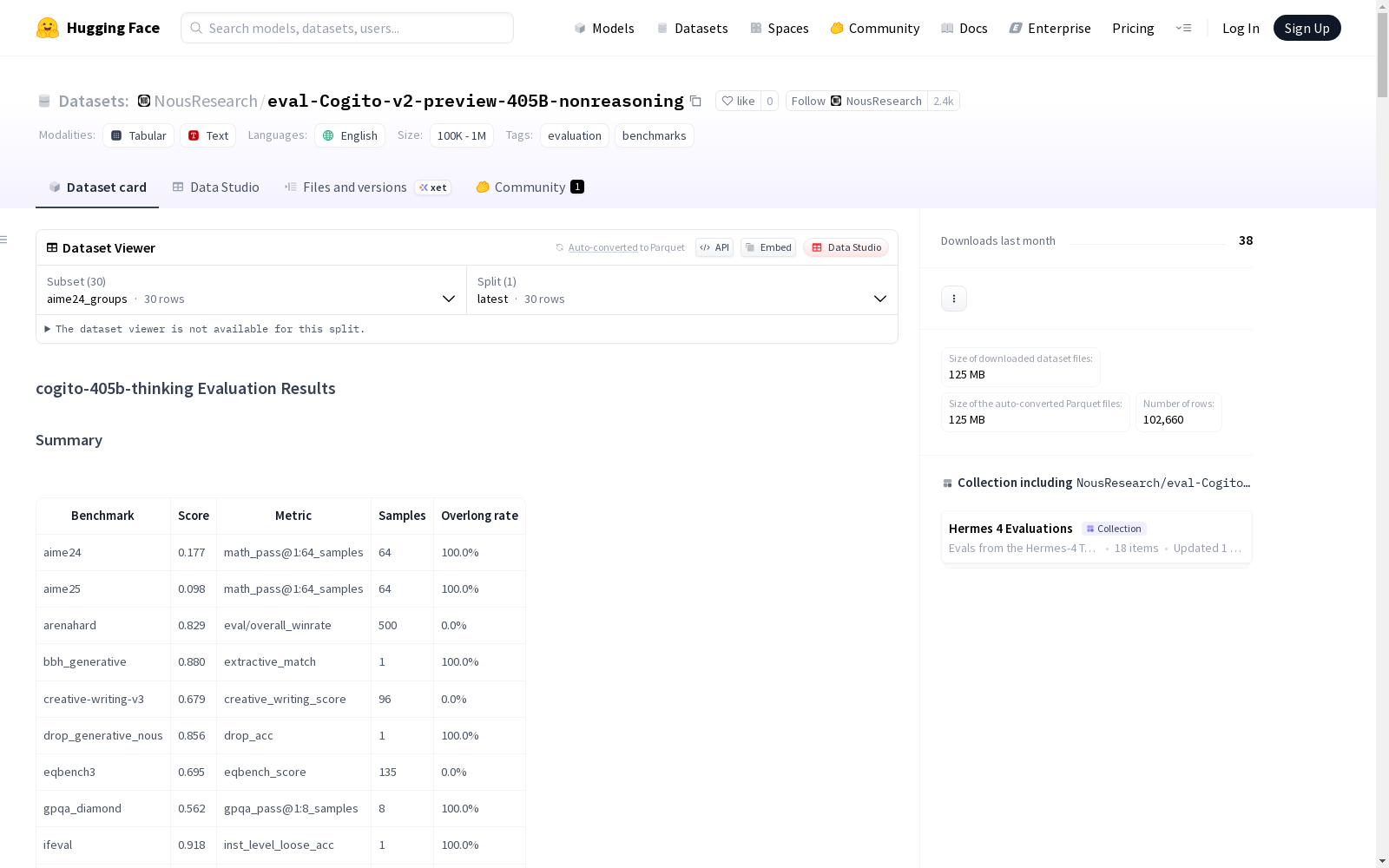Click the Hugging Face logo
The image size is (1389, 868).
pos(98,28)
